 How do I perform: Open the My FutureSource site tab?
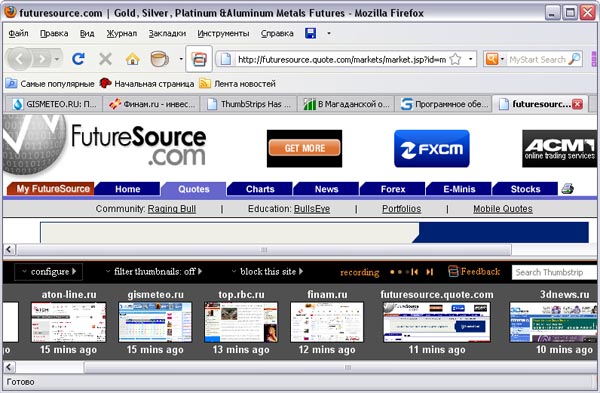(x=50, y=189)
